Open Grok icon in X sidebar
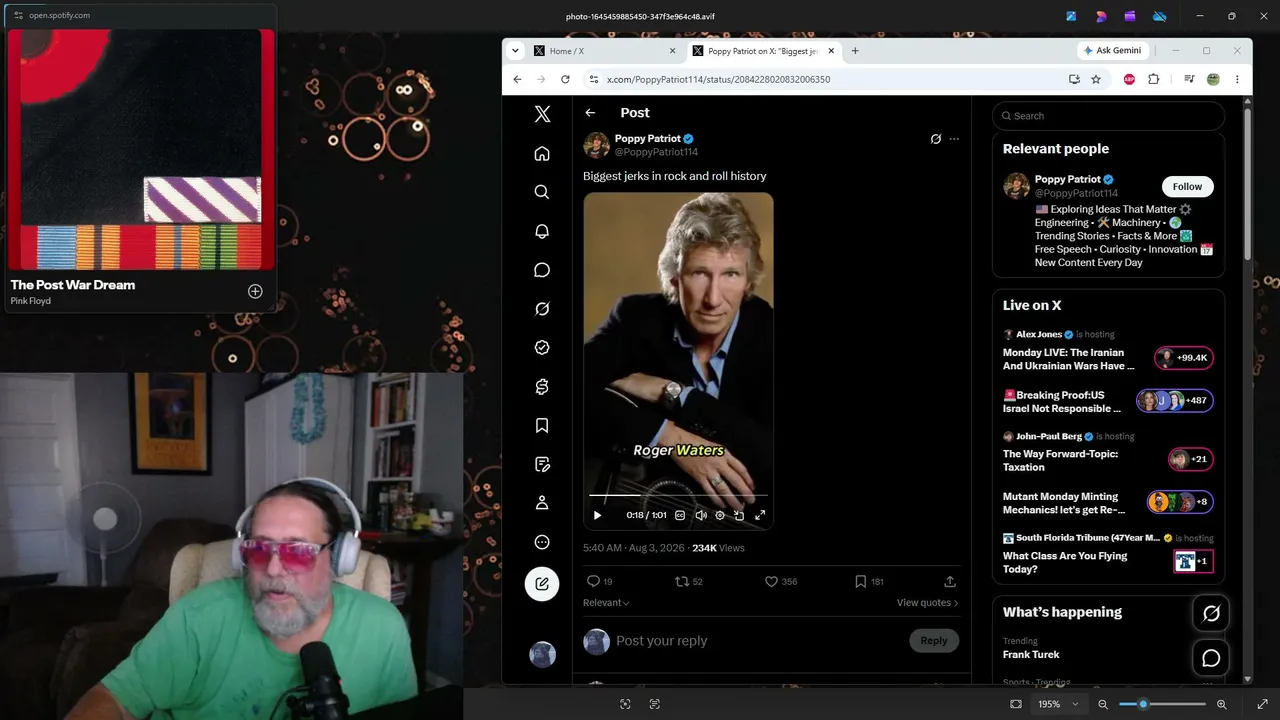 [542, 309]
